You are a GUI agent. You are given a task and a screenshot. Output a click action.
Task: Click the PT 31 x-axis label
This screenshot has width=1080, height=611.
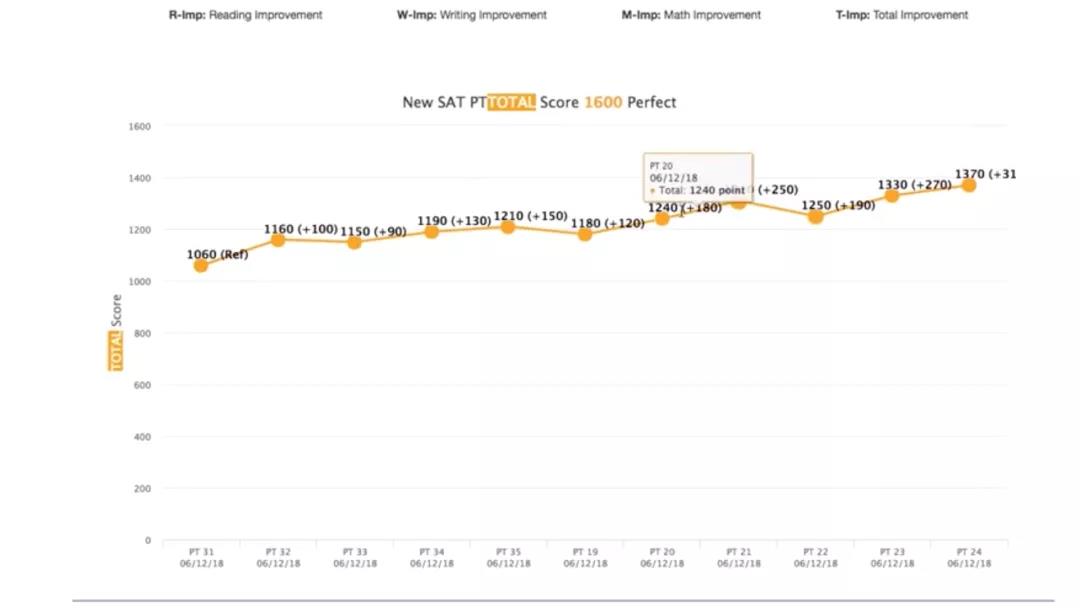tap(201, 557)
